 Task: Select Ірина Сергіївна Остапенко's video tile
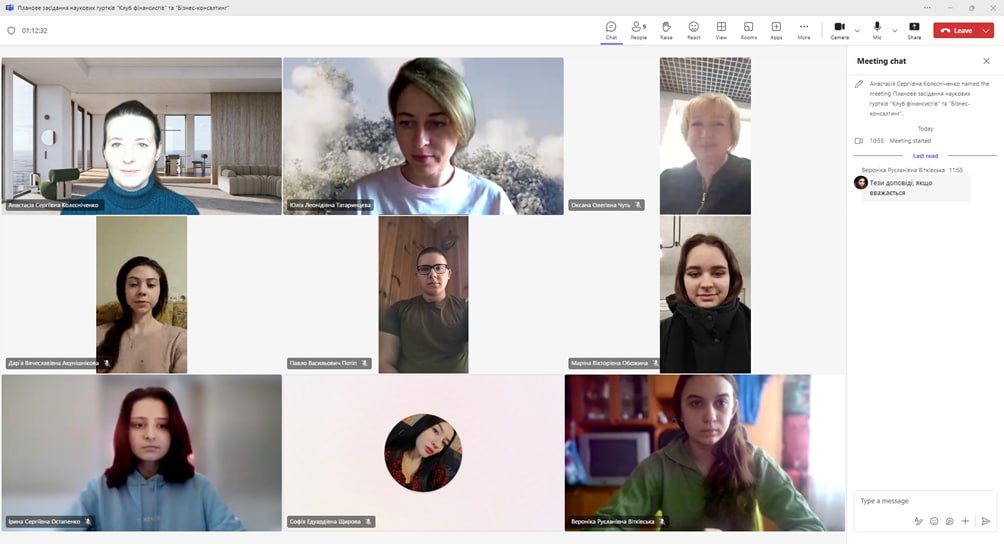coord(142,453)
